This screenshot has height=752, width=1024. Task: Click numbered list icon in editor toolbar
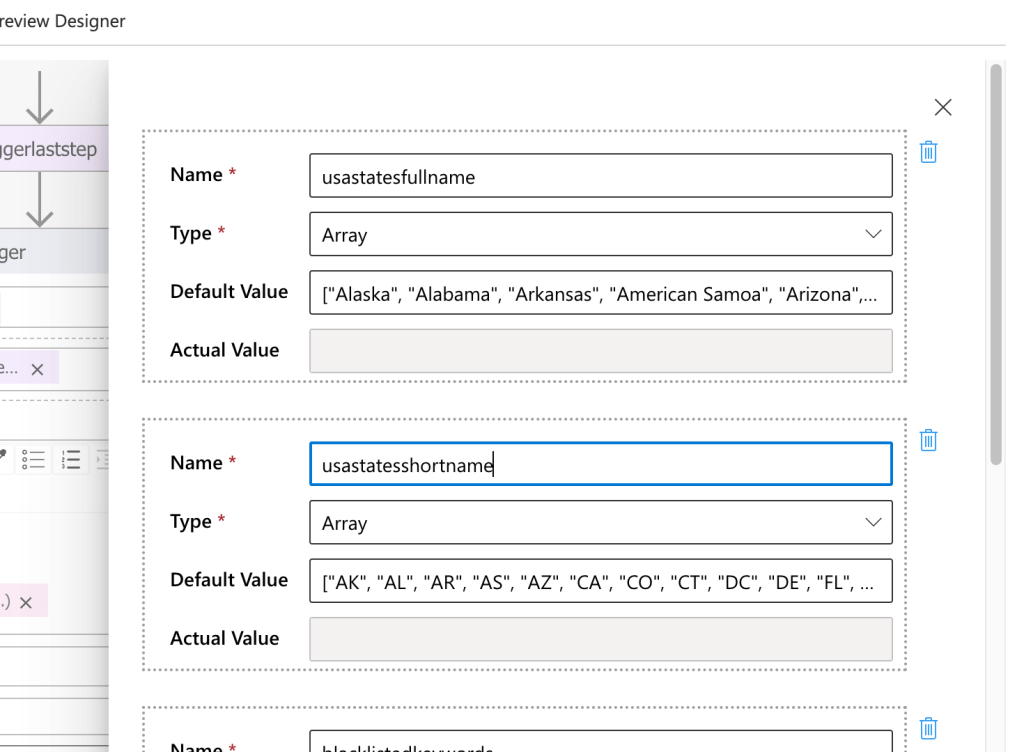71,460
